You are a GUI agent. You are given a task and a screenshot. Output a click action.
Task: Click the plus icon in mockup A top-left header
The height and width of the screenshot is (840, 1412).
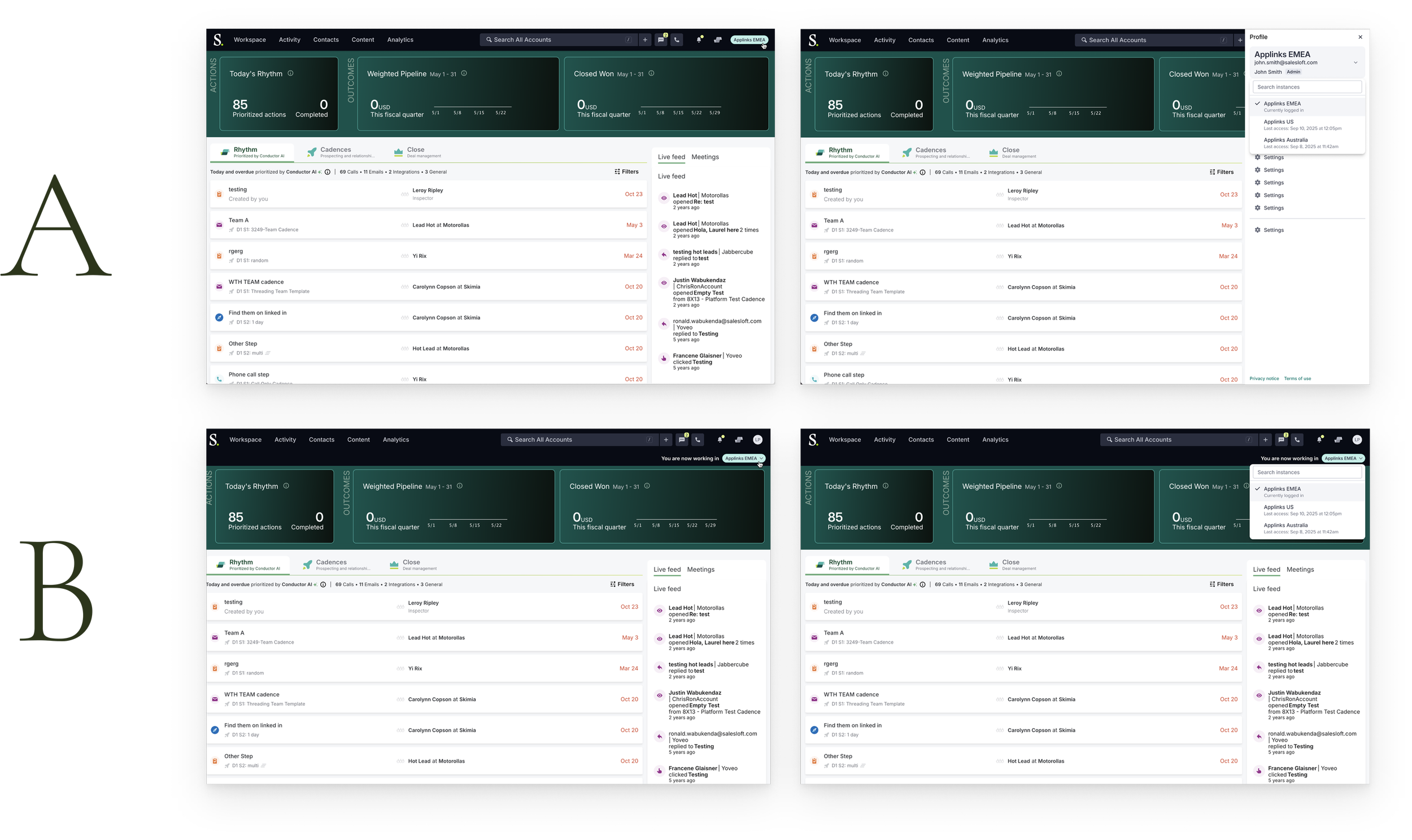coord(644,40)
